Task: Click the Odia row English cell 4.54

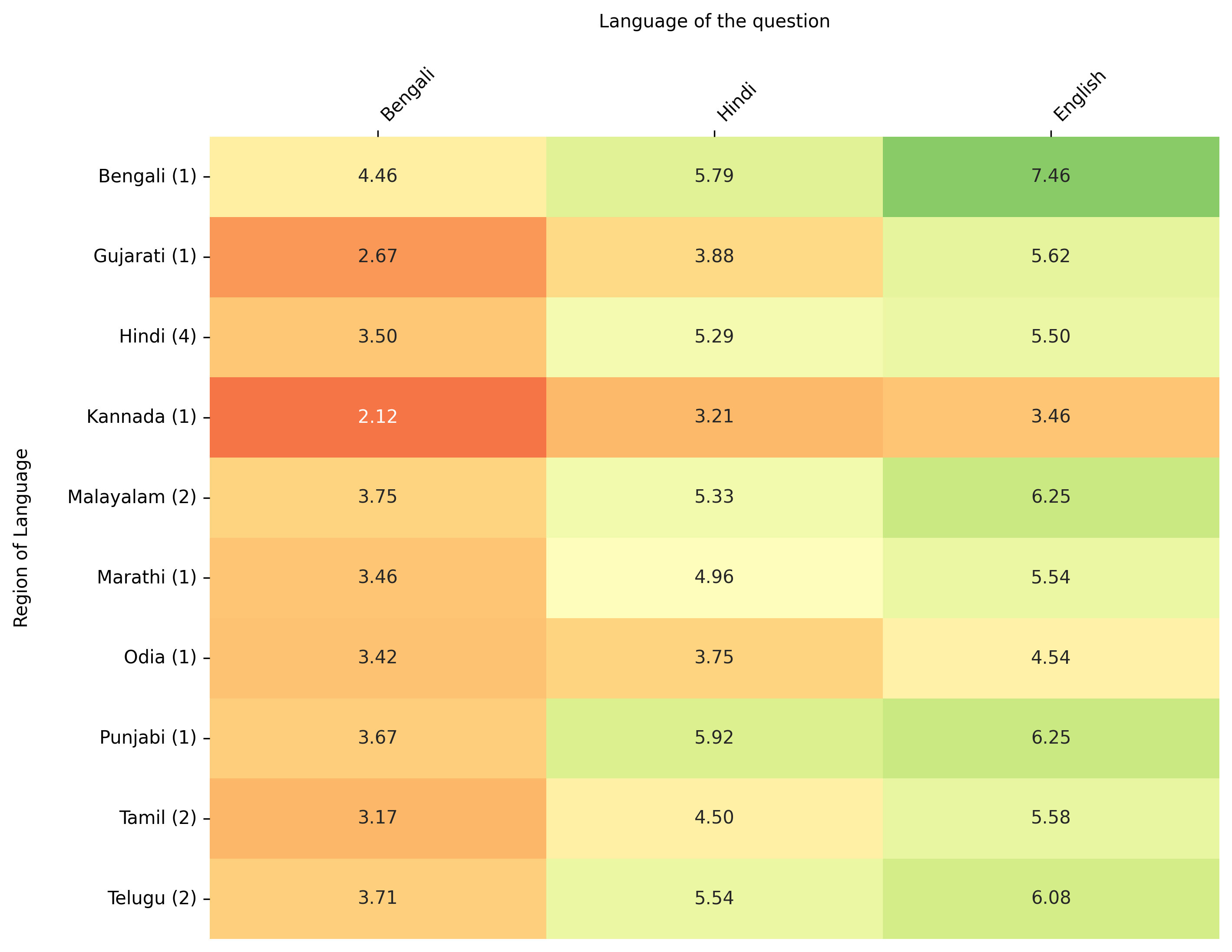Action: 1050,658
